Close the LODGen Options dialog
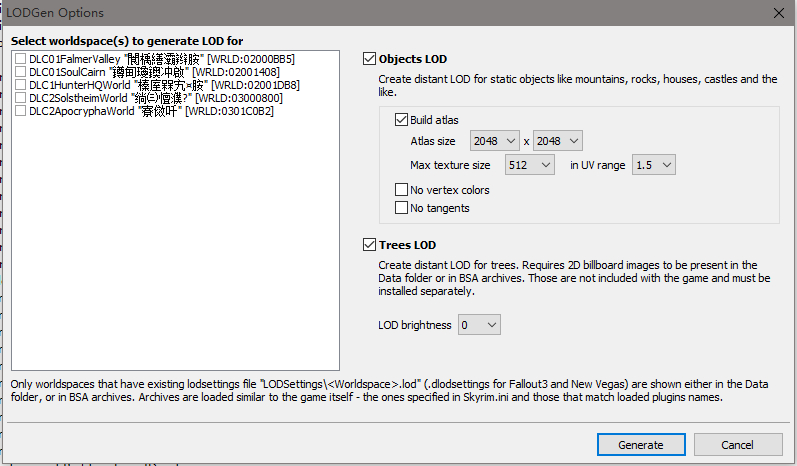 coord(778,13)
